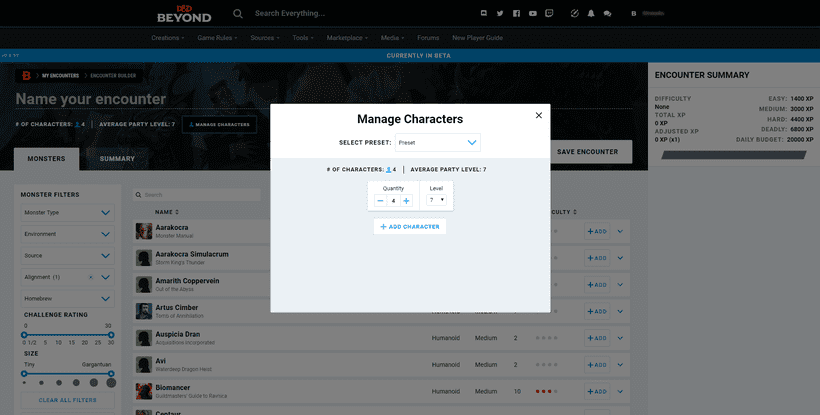
Task: Expand the Alignment filter chevron
Action: 106,277
